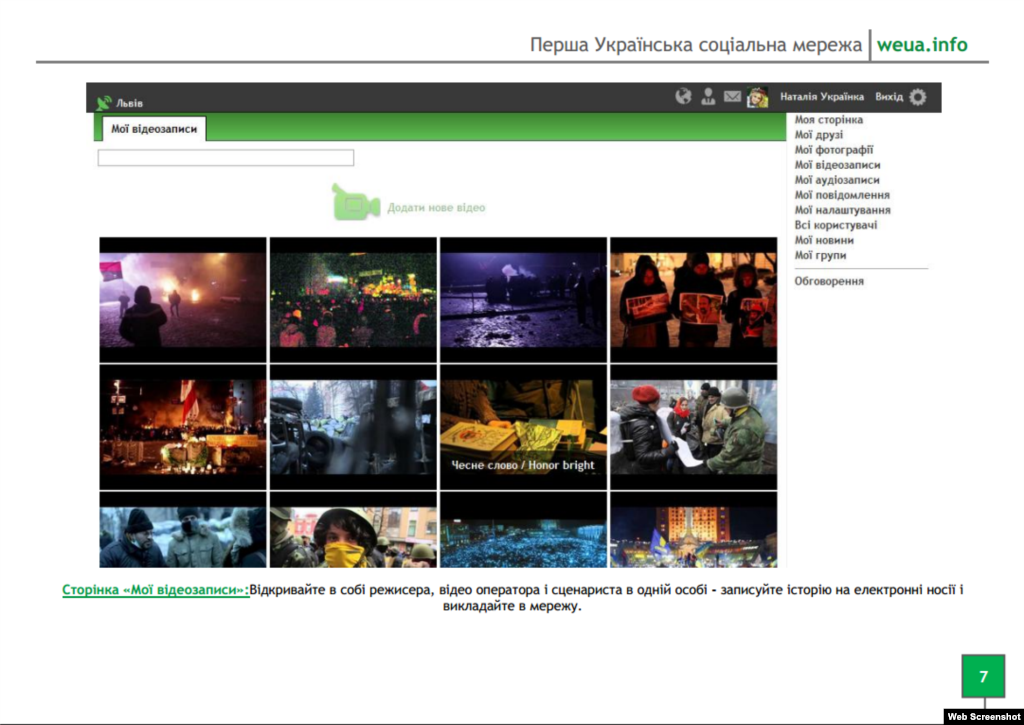Click the green camera add-video icon
The height and width of the screenshot is (725, 1024).
pos(355,202)
